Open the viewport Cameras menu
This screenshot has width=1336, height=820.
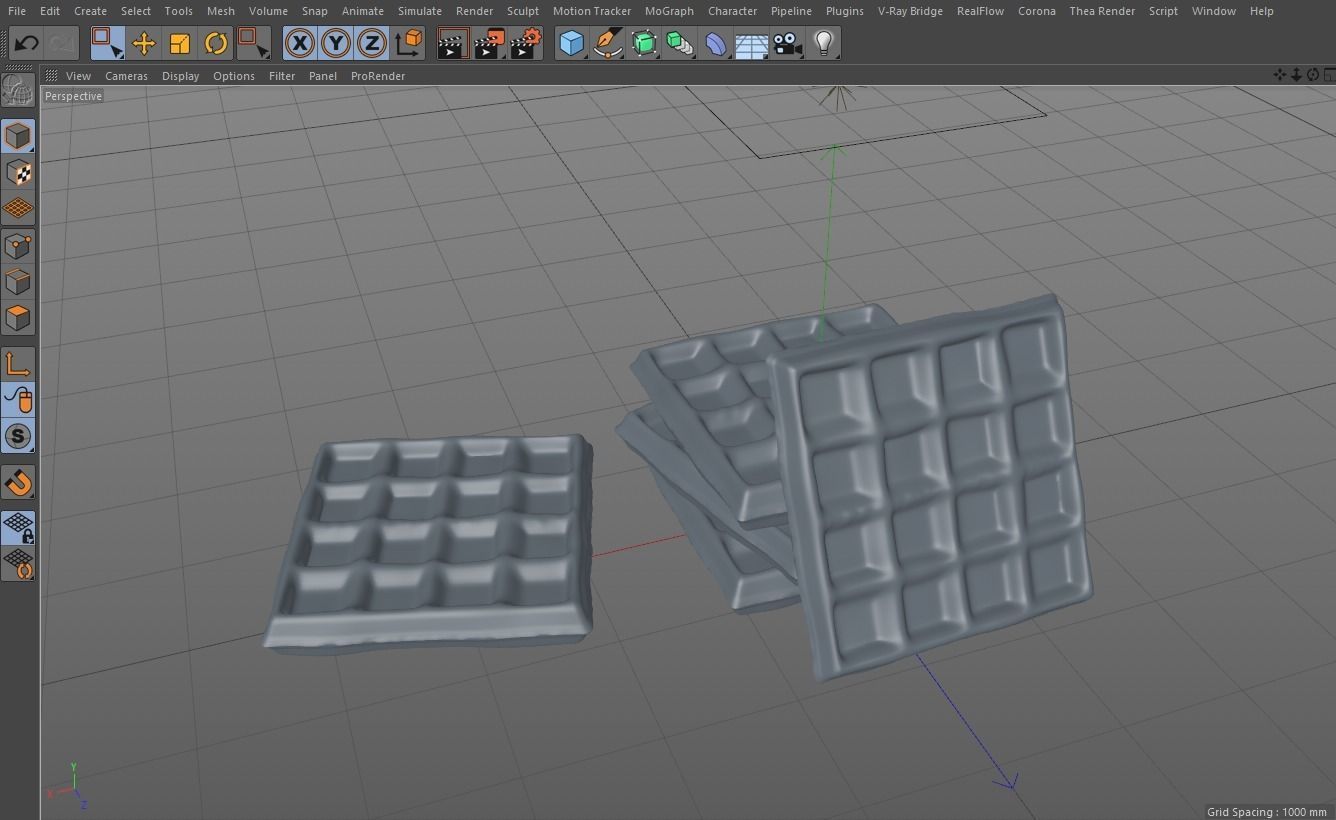pyautogui.click(x=126, y=76)
